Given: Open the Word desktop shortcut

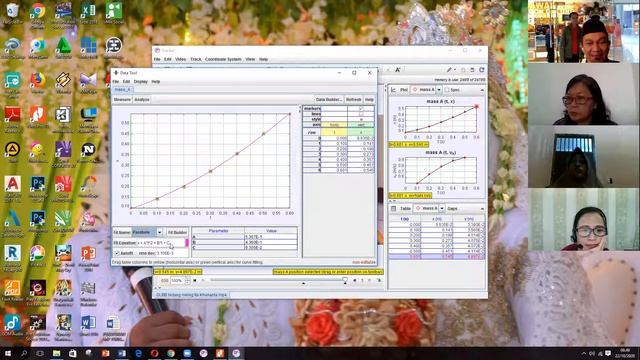Looking at the screenshot, I should 88,324.
